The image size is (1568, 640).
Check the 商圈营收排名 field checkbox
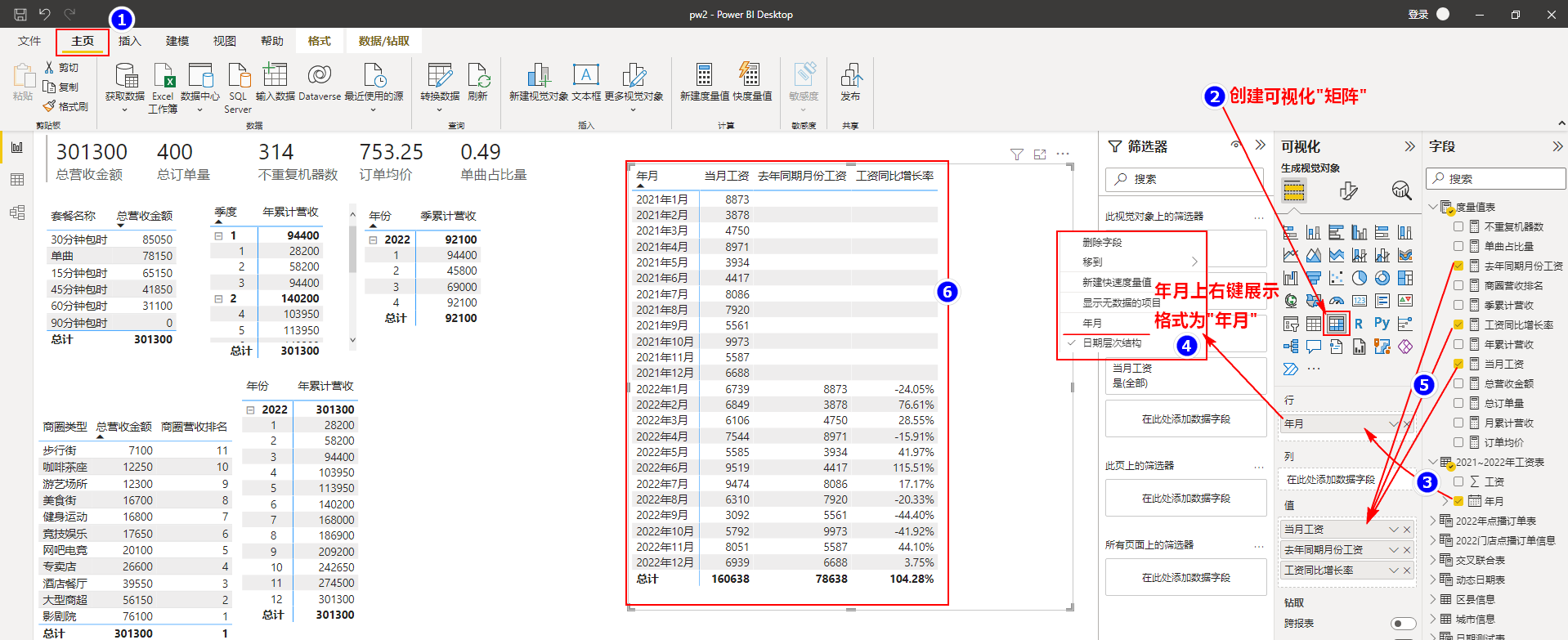[1458, 285]
